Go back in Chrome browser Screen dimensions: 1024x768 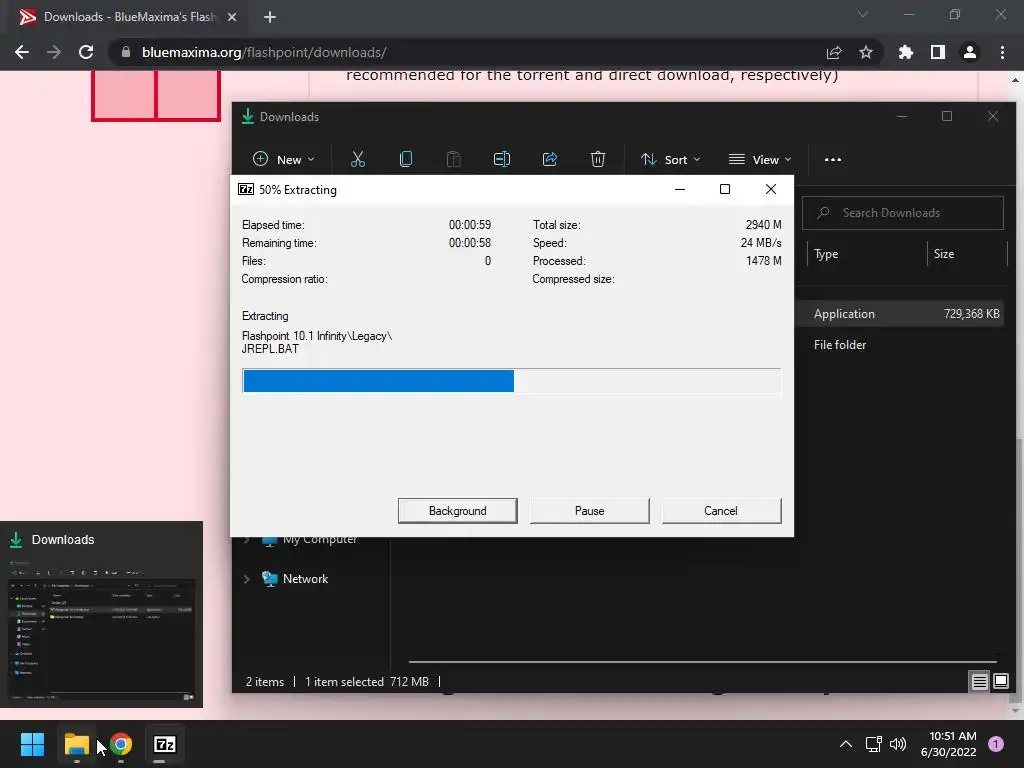[22, 52]
